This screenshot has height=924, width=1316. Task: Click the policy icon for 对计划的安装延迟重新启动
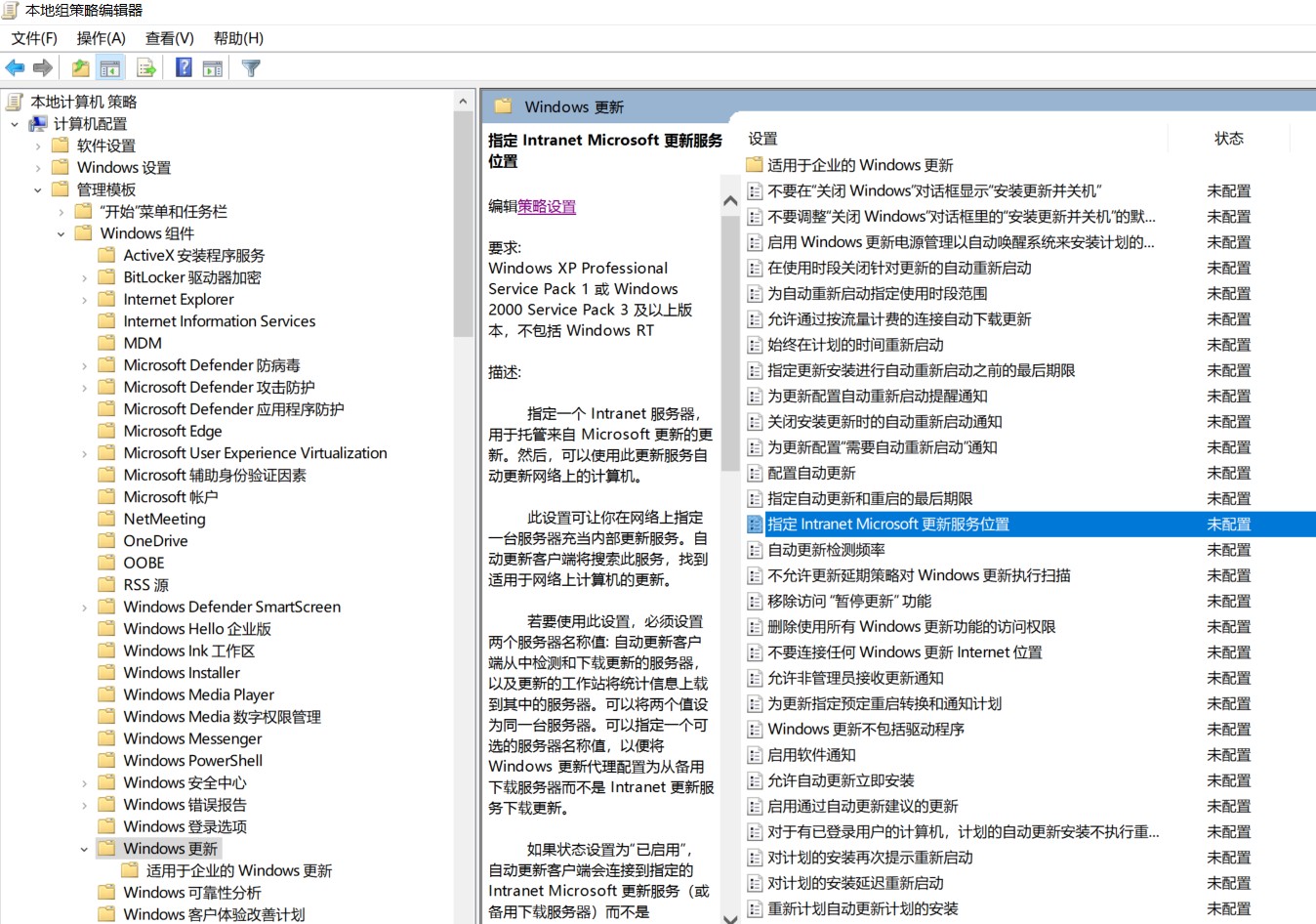point(755,883)
